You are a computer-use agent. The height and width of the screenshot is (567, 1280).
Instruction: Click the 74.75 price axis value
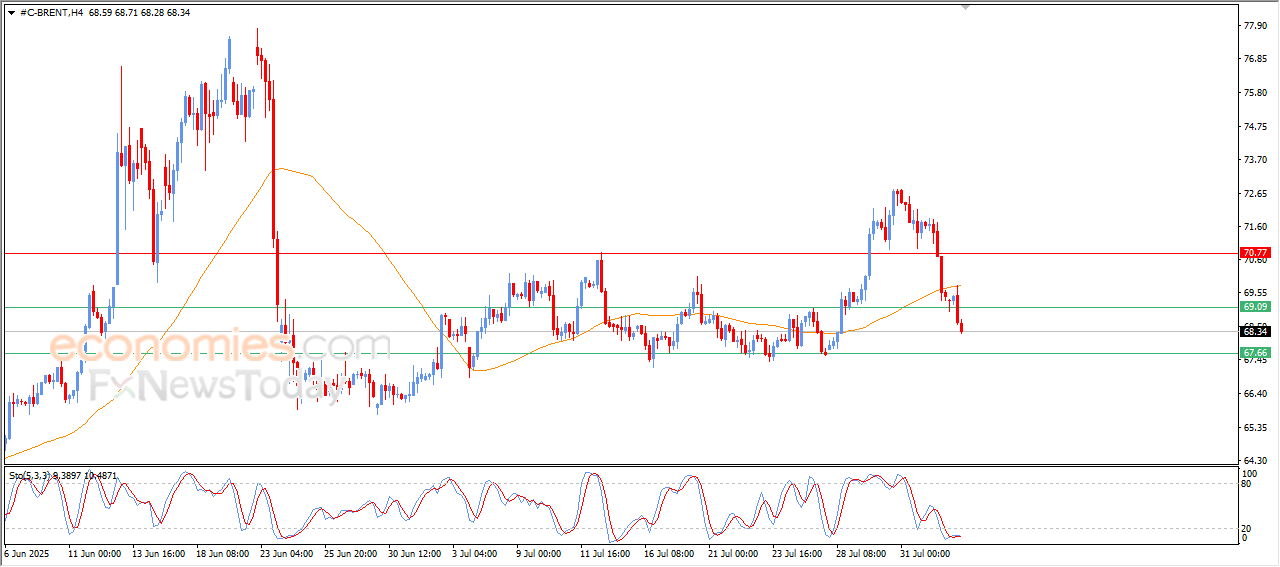tap(1254, 126)
